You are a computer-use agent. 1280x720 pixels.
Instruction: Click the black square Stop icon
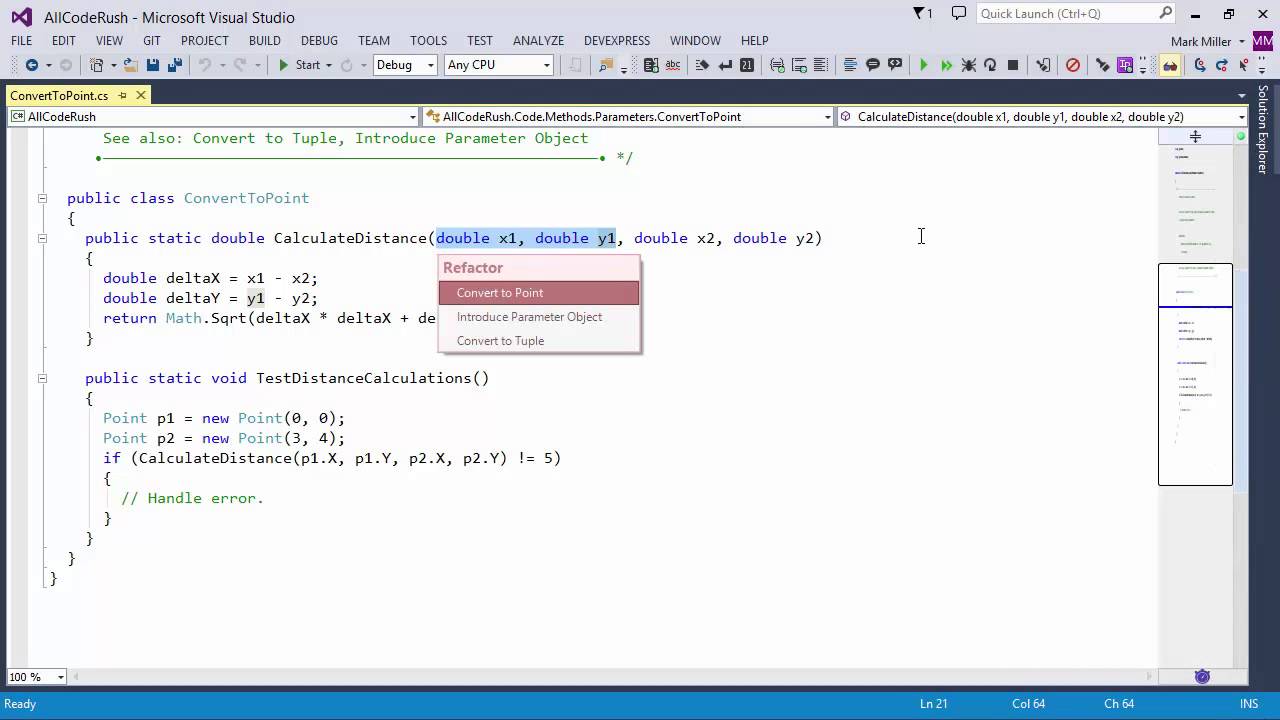pos(1012,65)
